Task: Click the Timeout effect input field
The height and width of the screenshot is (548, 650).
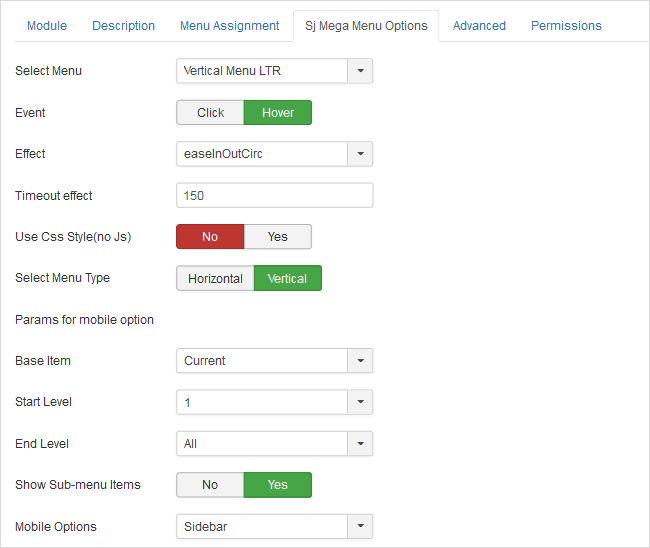Action: click(x=274, y=195)
